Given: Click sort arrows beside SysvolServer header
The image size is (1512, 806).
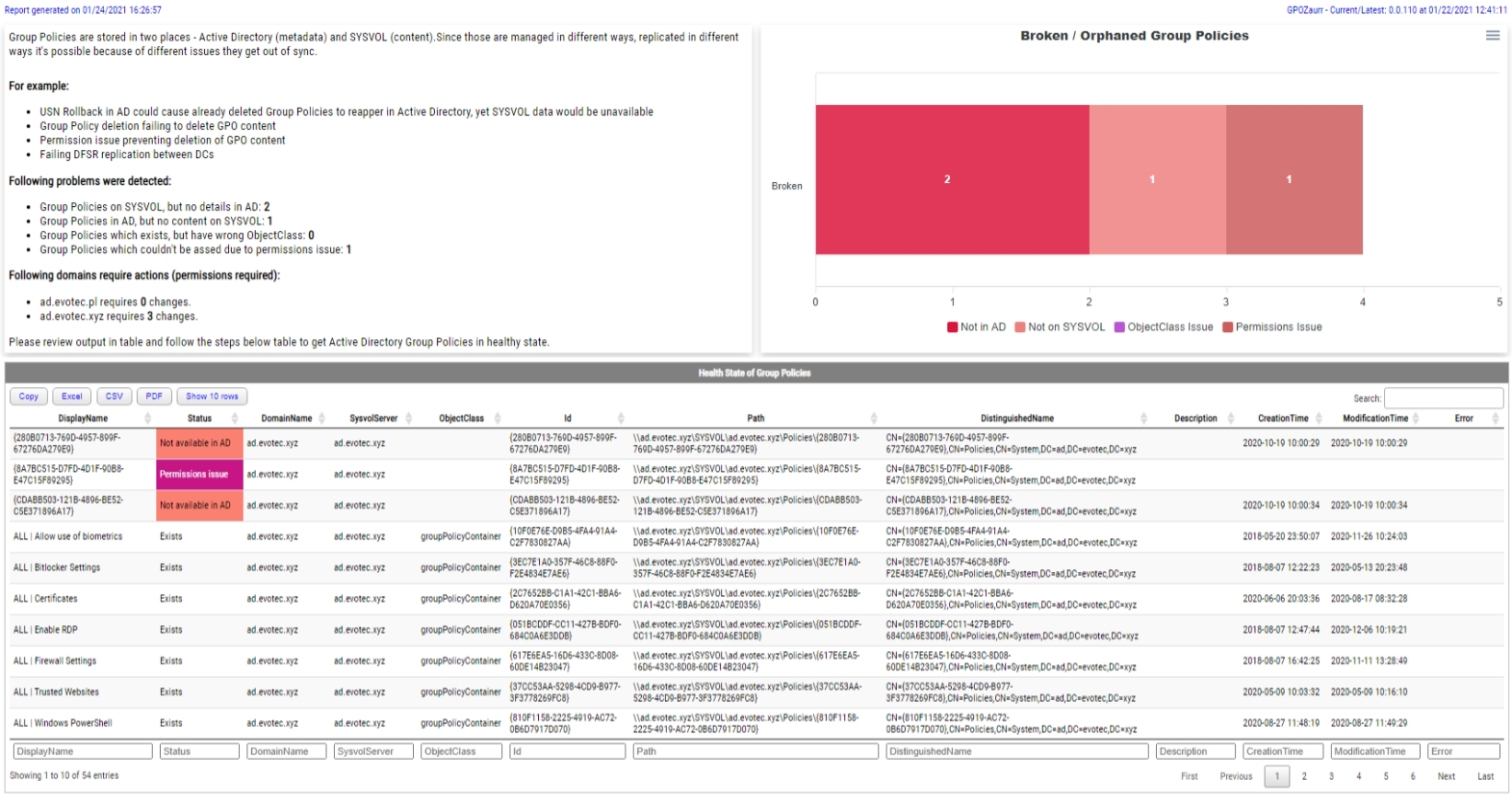Looking at the screenshot, I should tap(409, 419).
